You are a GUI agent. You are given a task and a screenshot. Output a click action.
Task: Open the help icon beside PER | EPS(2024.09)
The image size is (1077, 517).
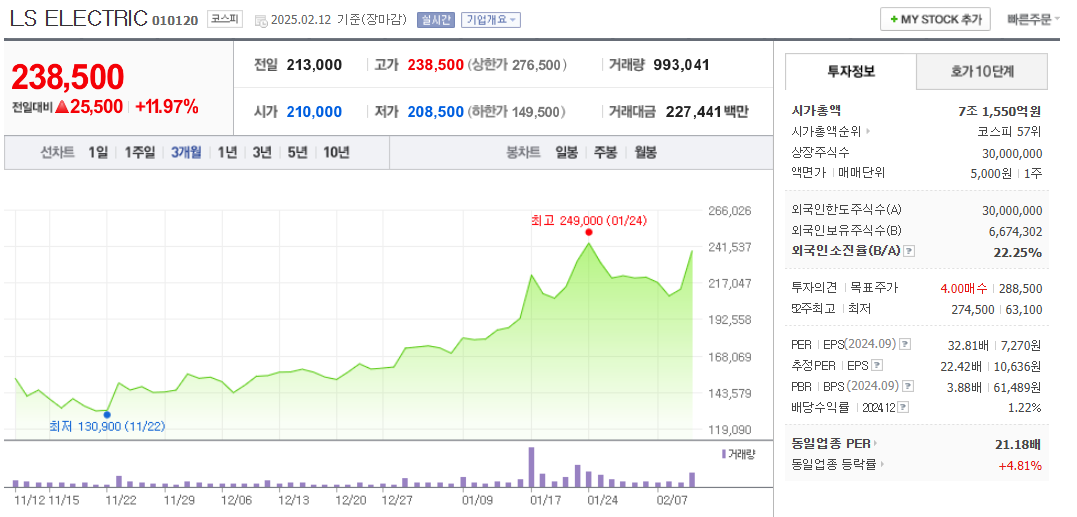[x=905, y=344]
